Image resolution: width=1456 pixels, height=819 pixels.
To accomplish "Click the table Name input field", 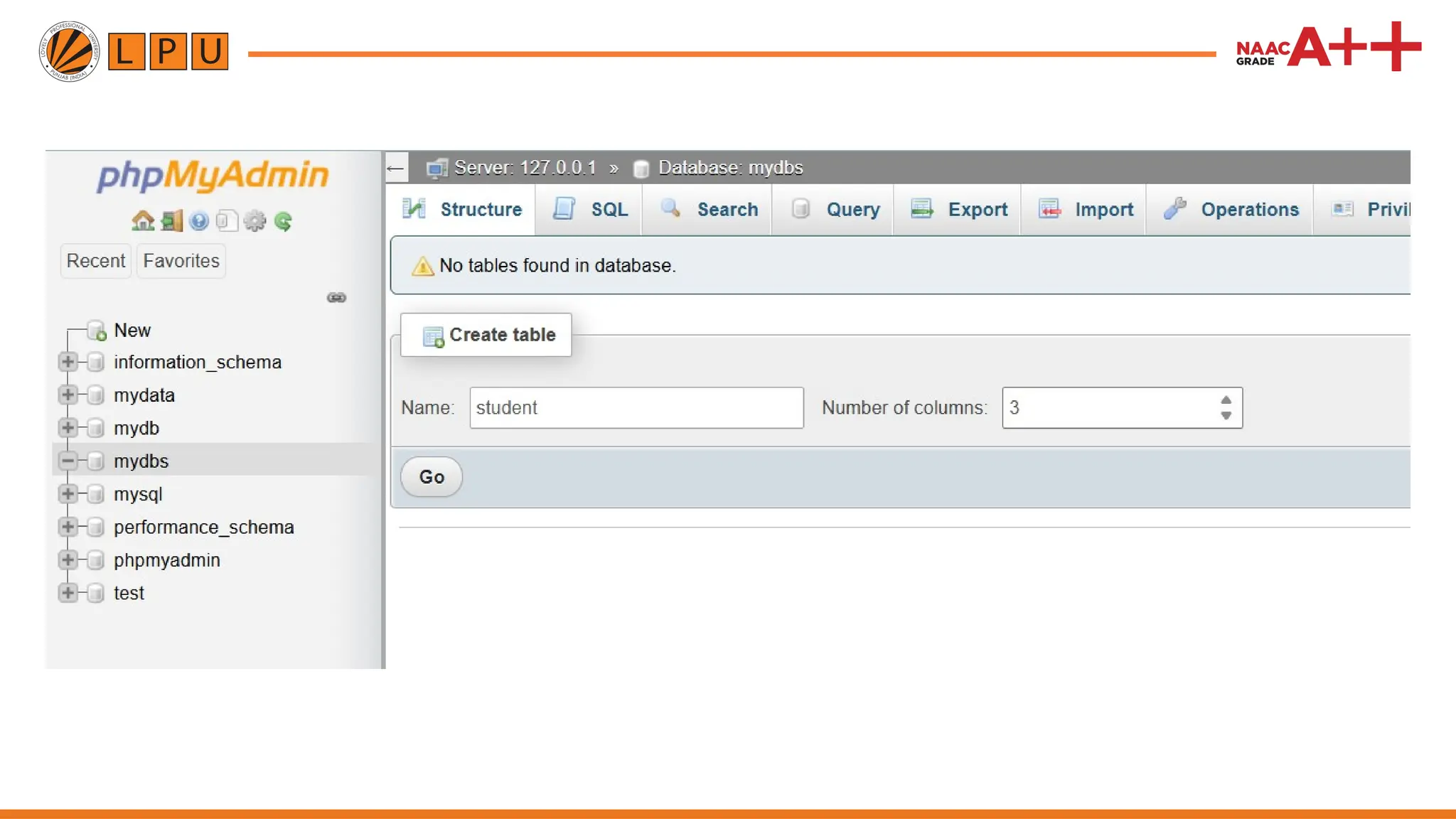I will point(636,408).
